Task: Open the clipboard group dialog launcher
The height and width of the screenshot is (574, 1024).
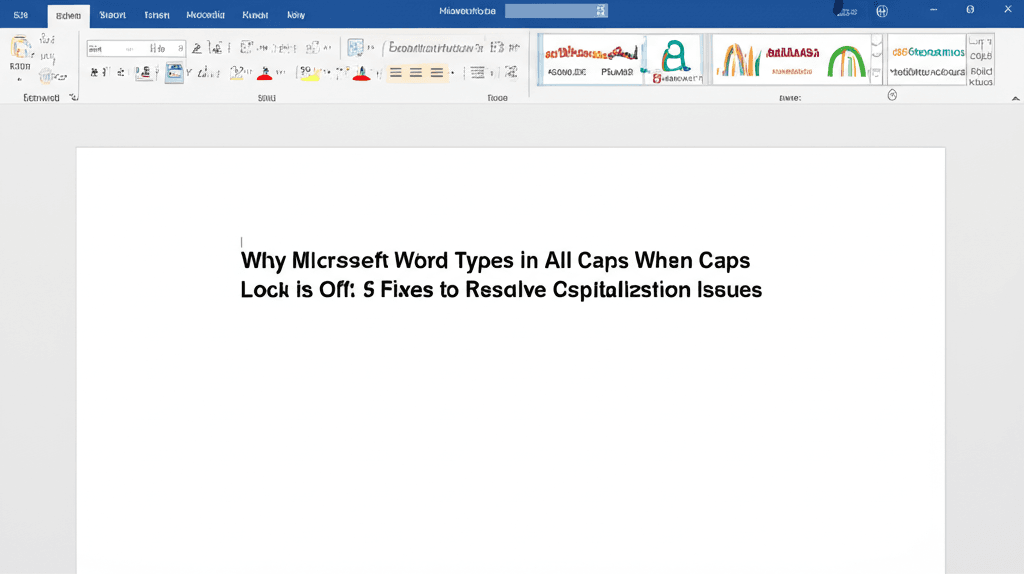Action: point(74,97)
